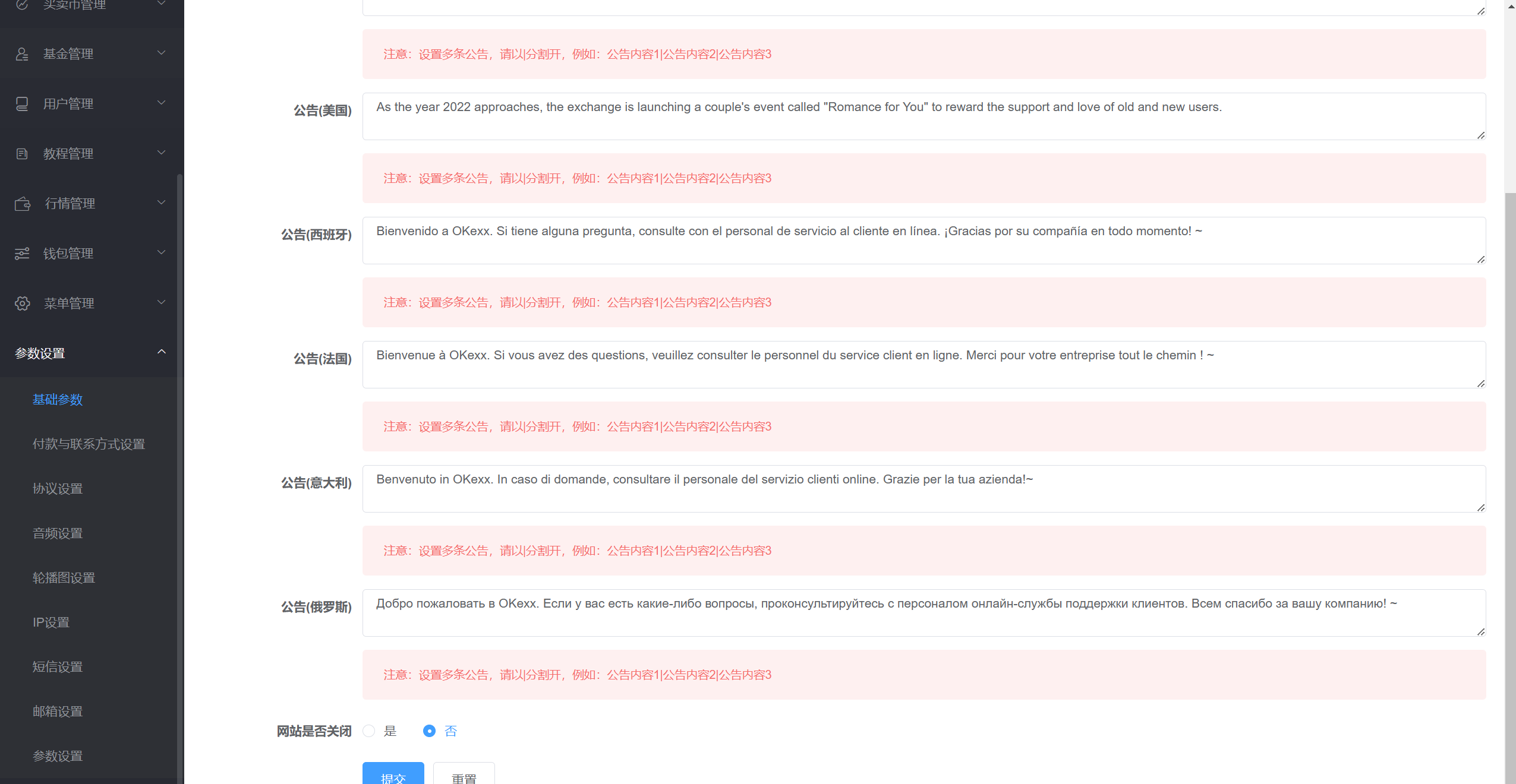Click the 用户管理 sidebar icon

(22, 104)
